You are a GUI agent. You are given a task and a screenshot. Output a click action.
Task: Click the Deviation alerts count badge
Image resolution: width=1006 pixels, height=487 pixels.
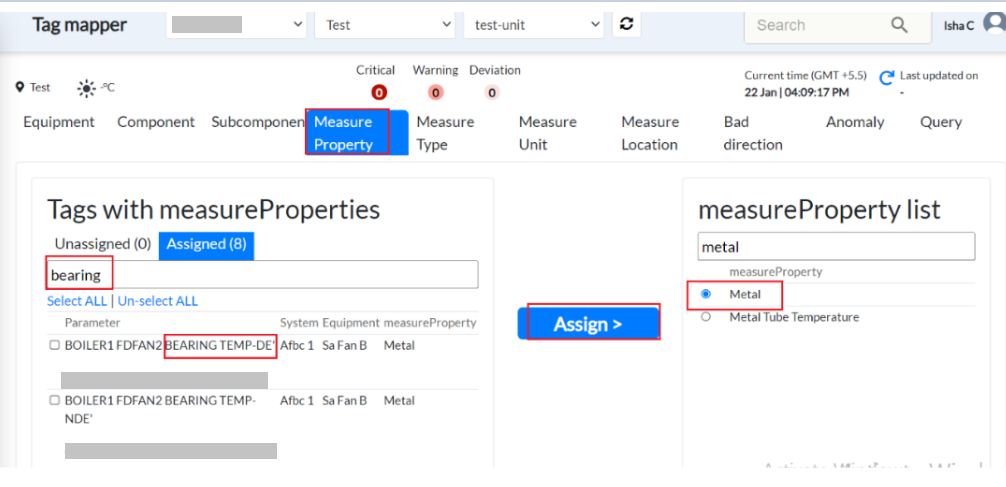pos(492,93)
